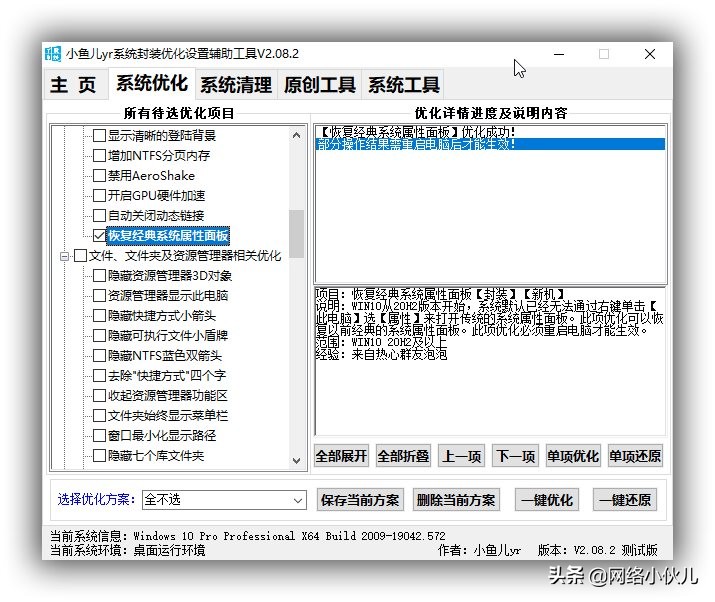Image resolution: width=715 pixels, height=602 pixels.
Task: Check 隐藏资源管理器3D对象 option
Action: click(99, 275)
